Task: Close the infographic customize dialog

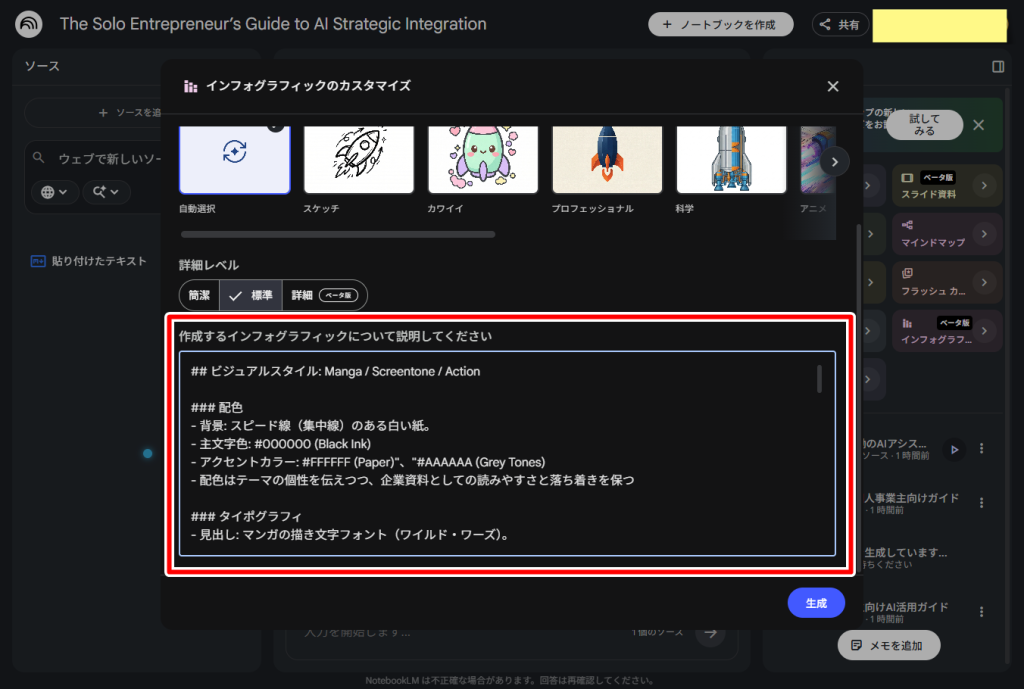Action: coord(833,86)
